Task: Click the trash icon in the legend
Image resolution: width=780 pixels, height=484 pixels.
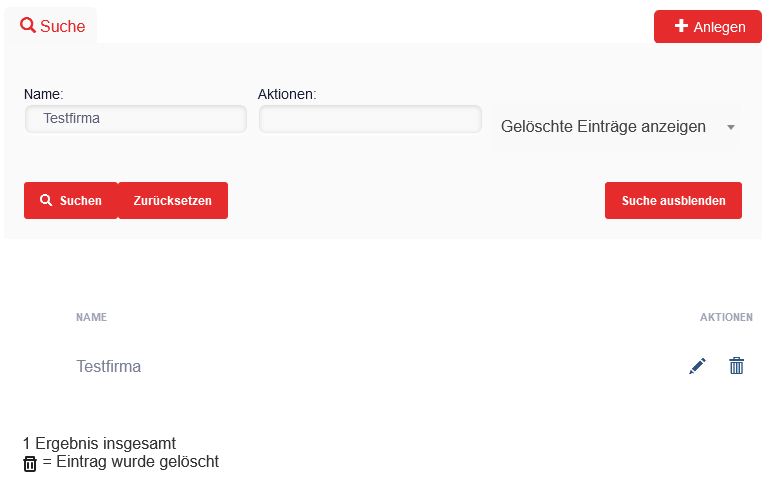Action: point(30,463)
